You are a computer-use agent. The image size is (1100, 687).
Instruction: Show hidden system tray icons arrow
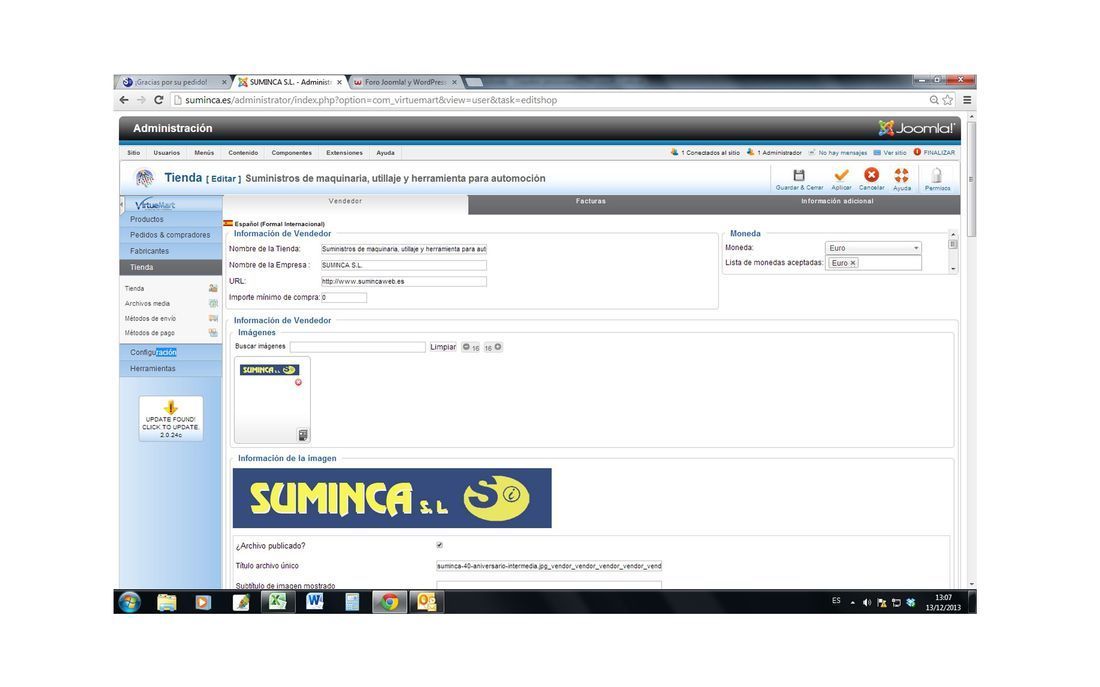coord(852,603)
